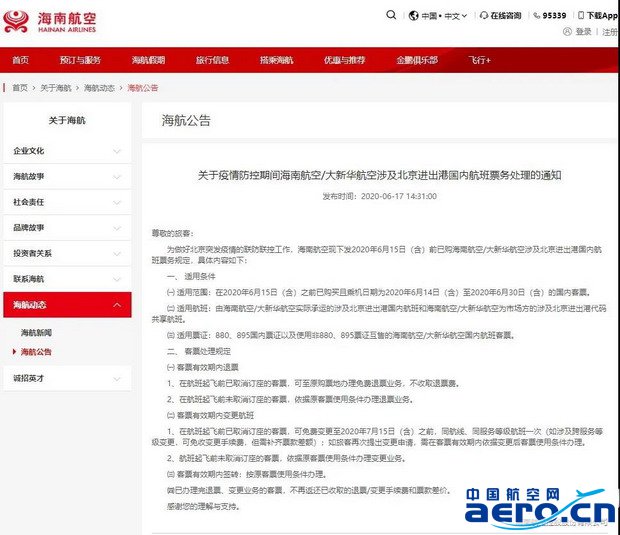This screenshot has width=620, height=535.
Task: Click the globe region icon
Action: [x=414, y=15]
